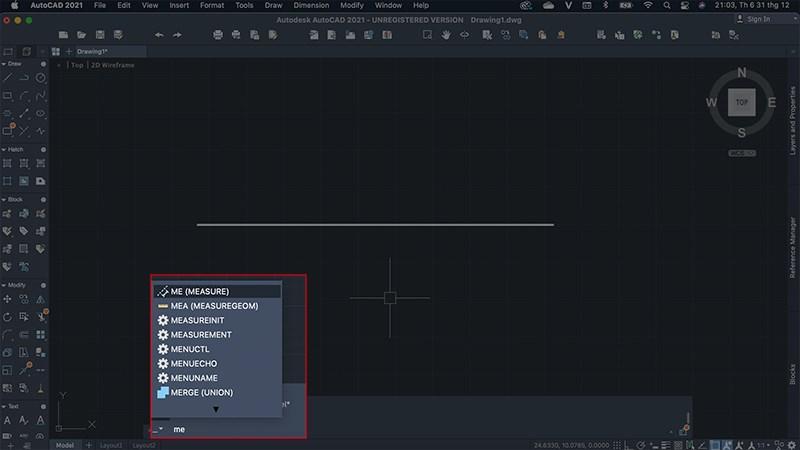
Task: Open the Format menu
Action: point(212,5)
